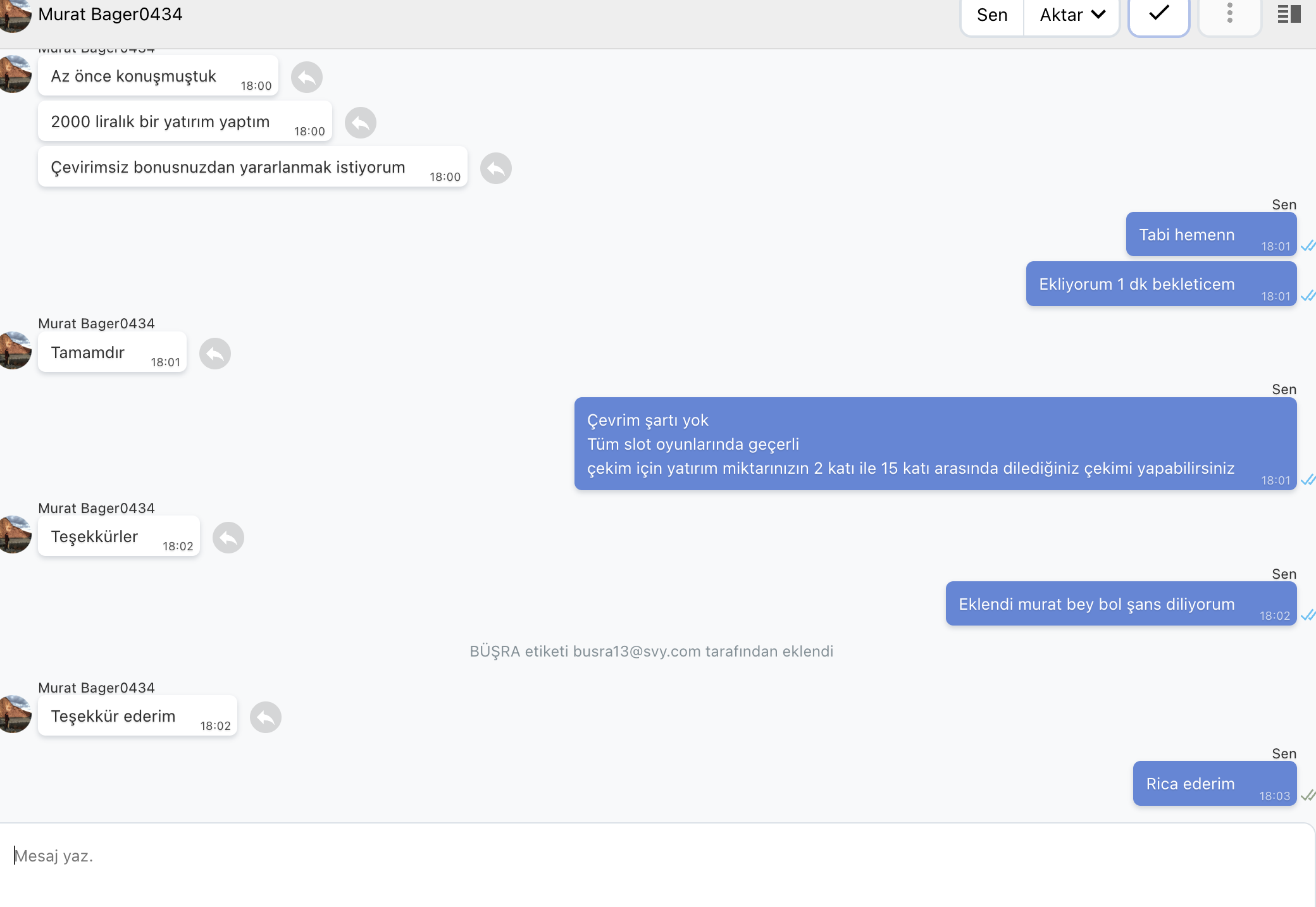Reply to 'Az önce konuşmuştuk' message

307,77
